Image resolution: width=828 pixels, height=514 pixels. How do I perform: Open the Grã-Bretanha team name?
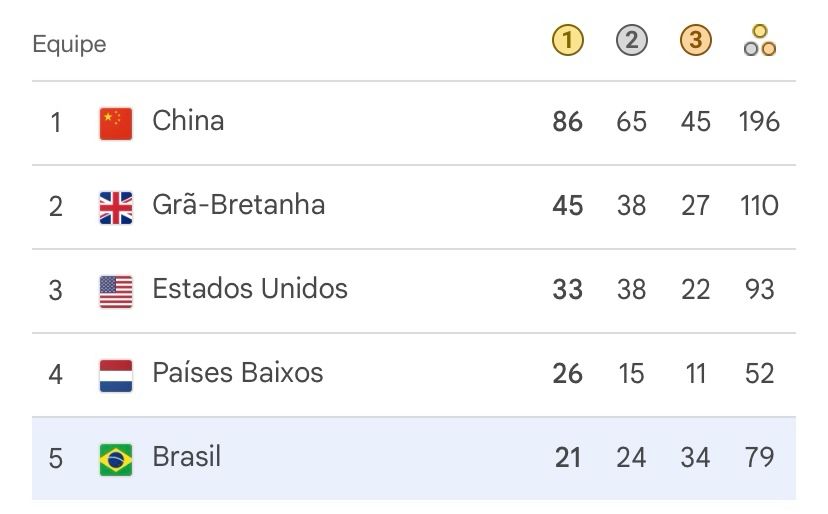[x=238, y=205]
